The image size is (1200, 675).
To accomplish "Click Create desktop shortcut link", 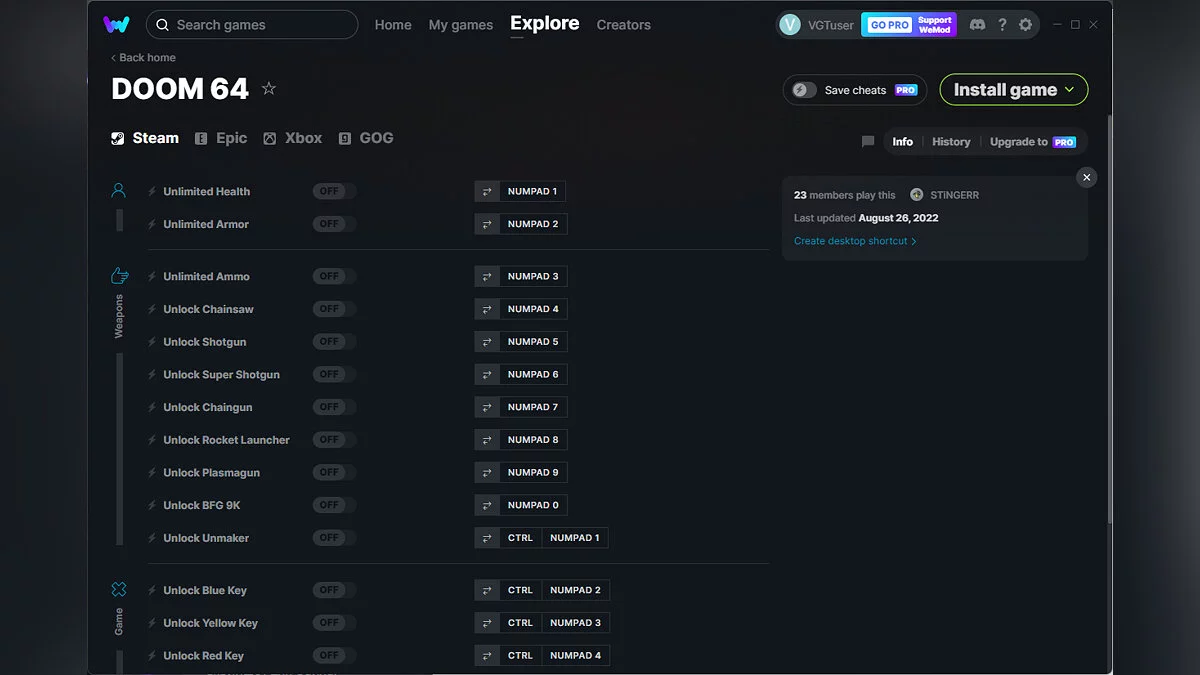I will 855,241.
